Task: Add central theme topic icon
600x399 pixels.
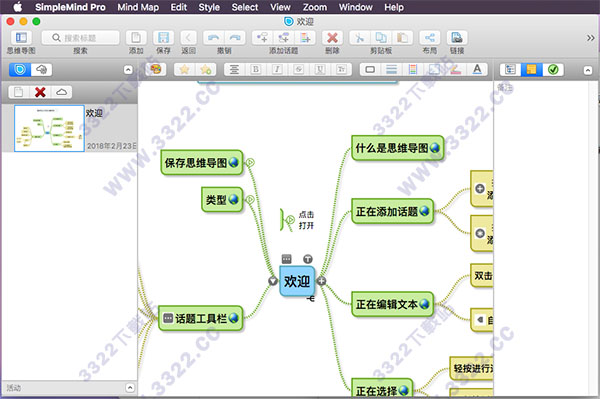Action: pos(305,37)
